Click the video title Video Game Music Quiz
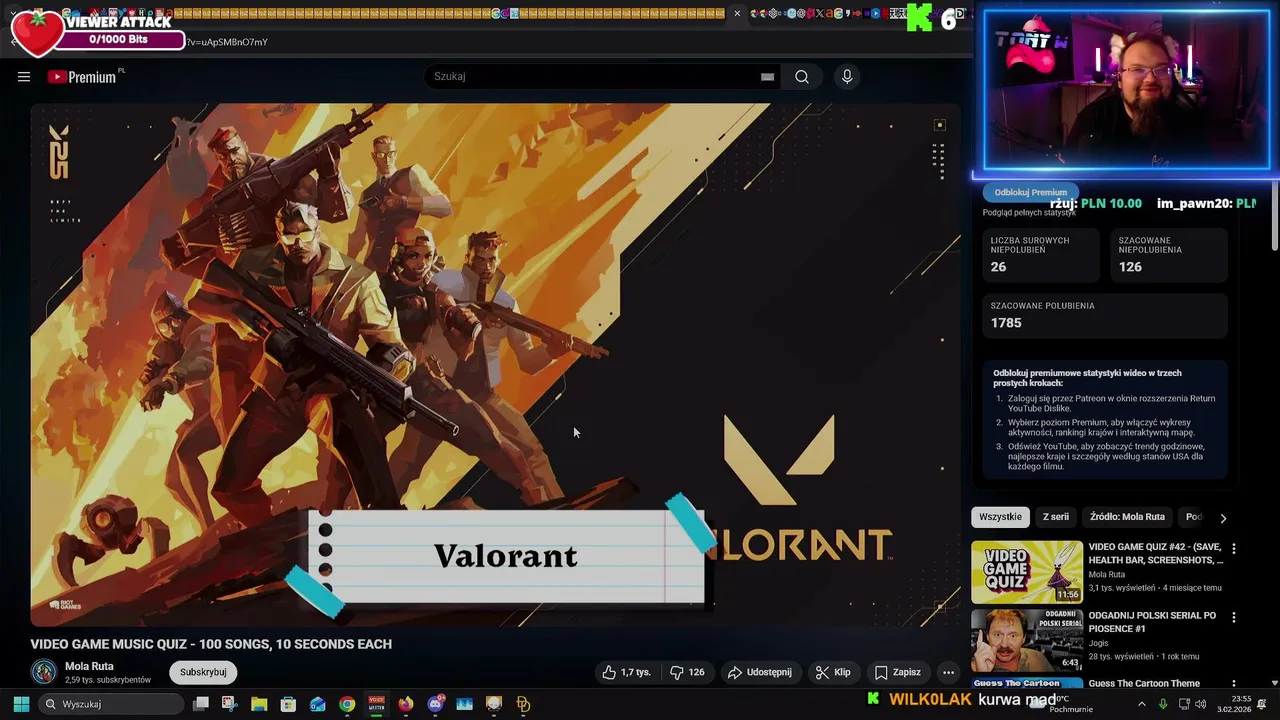This screenshot has width=1280, height=720. pos(211,644)
